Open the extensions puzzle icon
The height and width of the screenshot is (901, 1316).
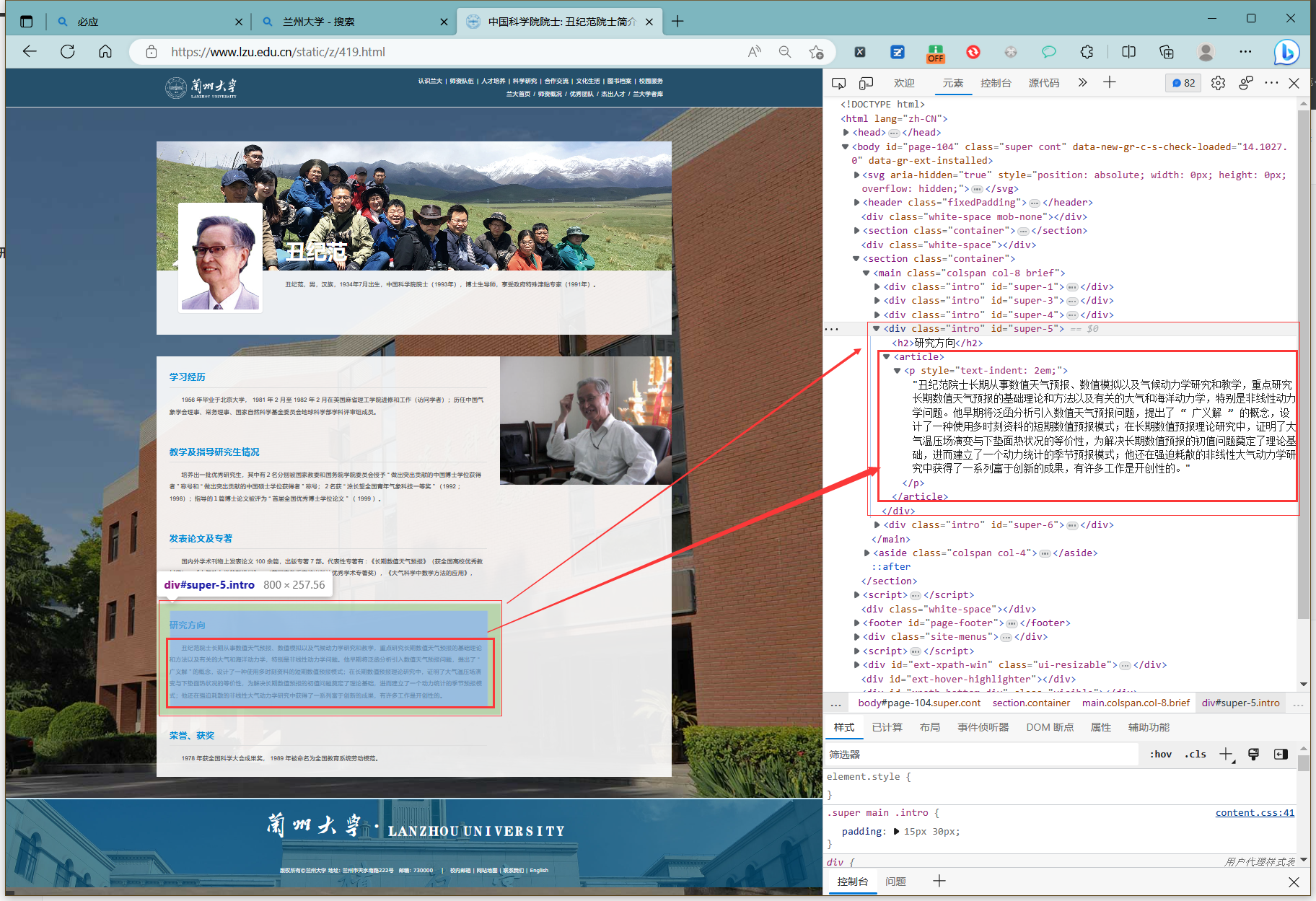click(1087, 51)
